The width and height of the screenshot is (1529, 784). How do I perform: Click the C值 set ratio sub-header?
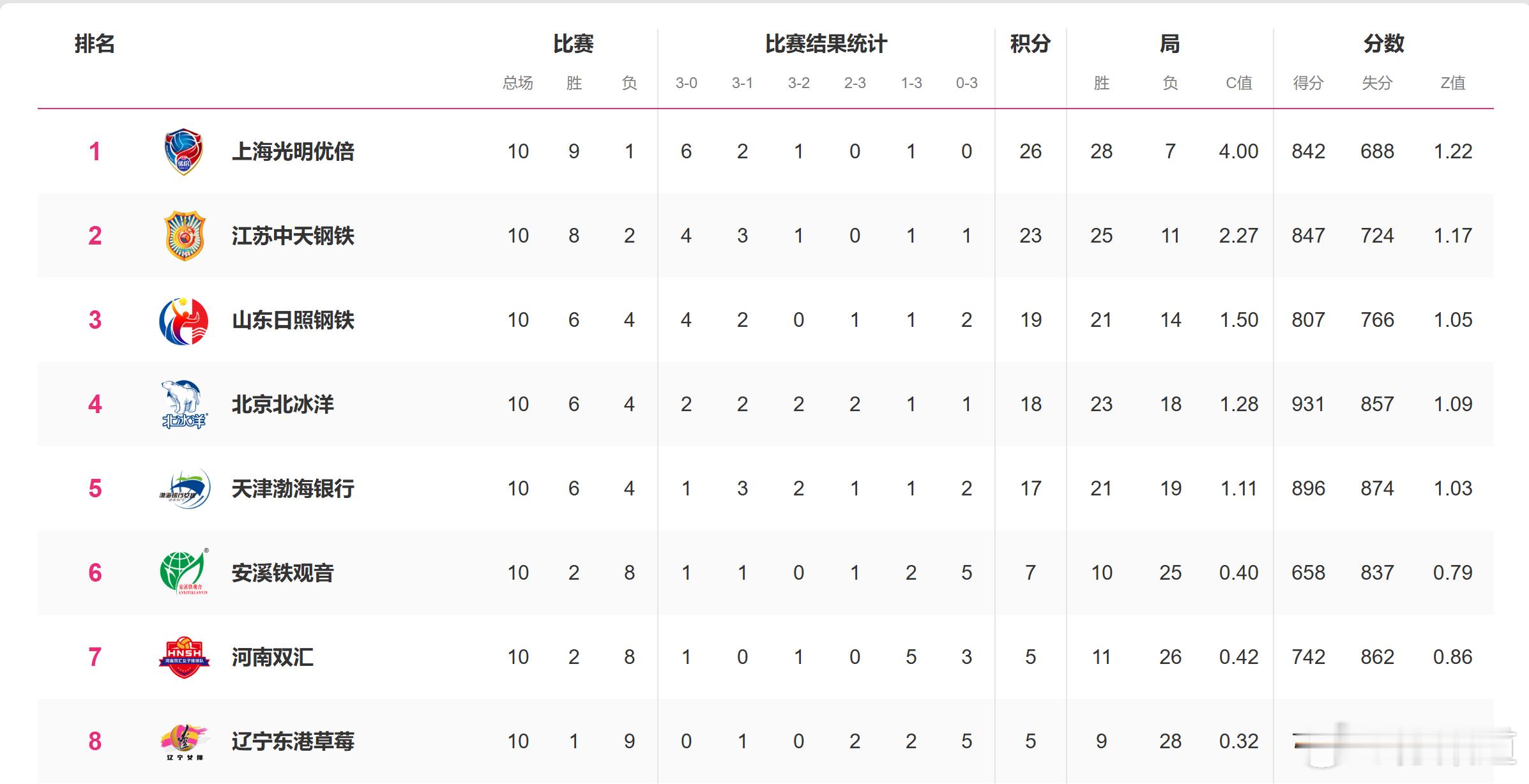point(1238,83)
